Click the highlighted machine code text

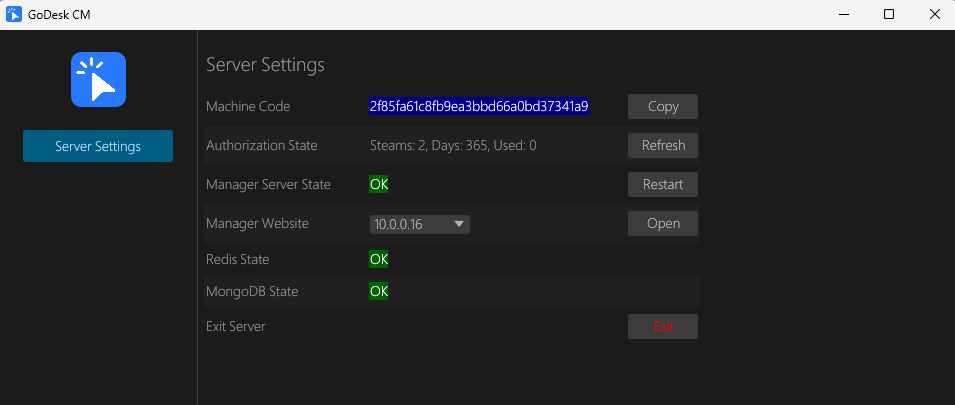pyautogui.click(x=479, y=106)
